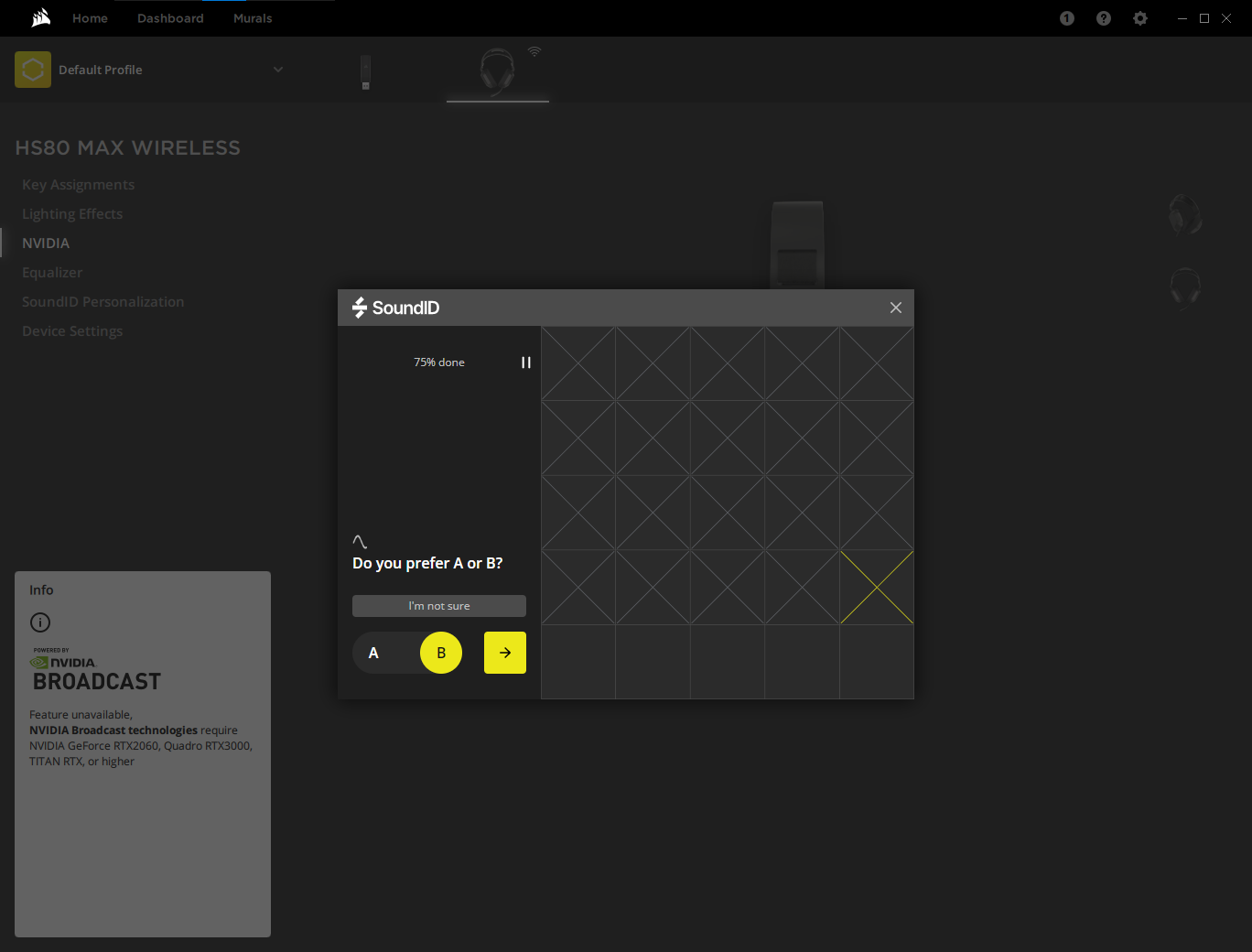Open the Equalizer section
The height and width of the screenshot is (952, 1252).
pyautogui.click(x=52, y=273)
